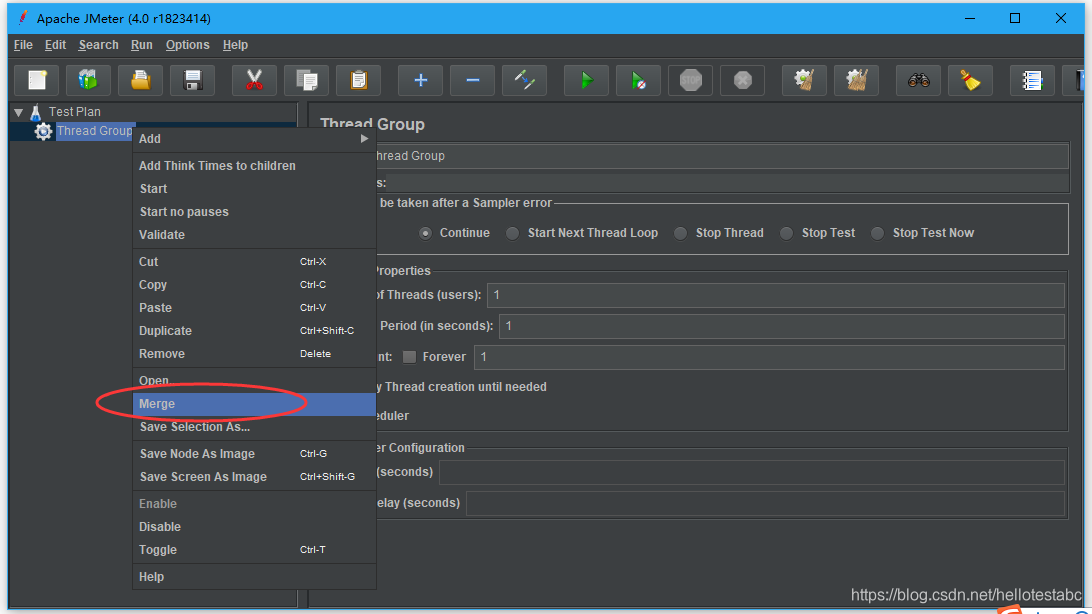
Task: Click the Startup delay (seconds) field
Action: pos(765,503)
